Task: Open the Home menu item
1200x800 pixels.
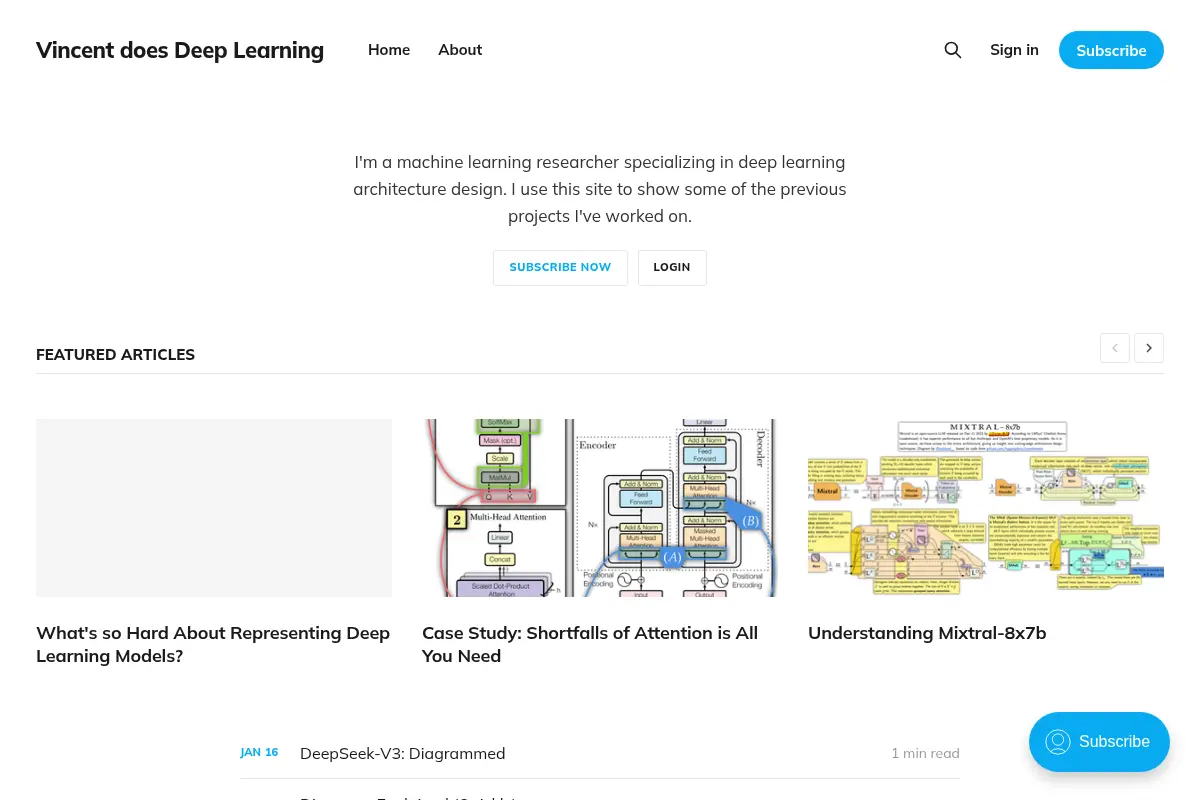Action: [x=389, y=50]
